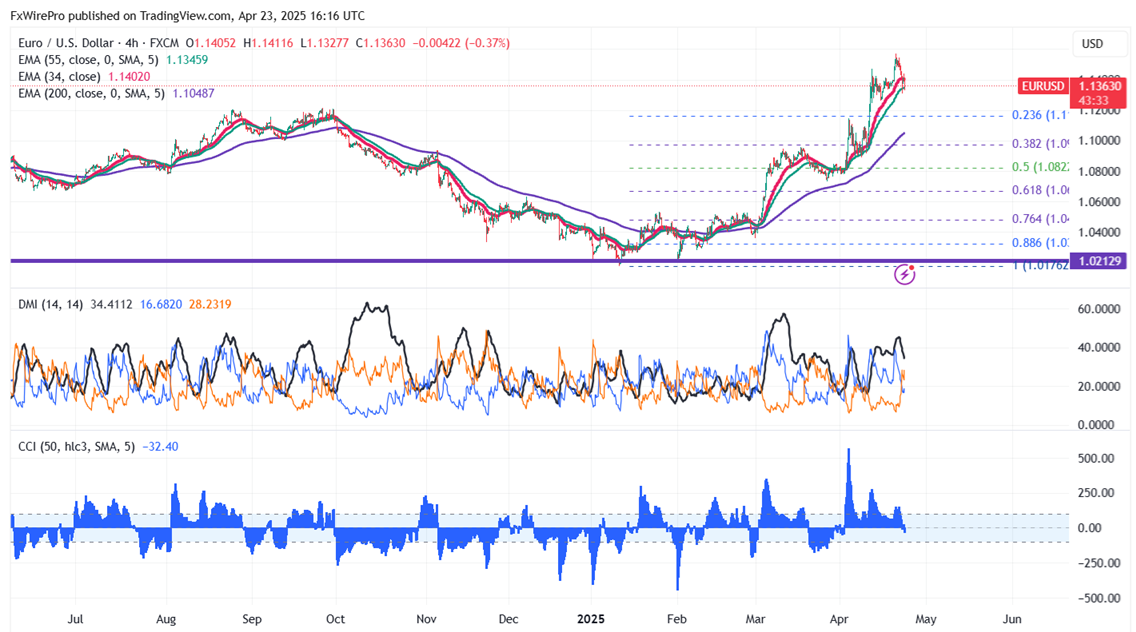Click the 0.618 Fibonacci level label

coord(1040,191)
